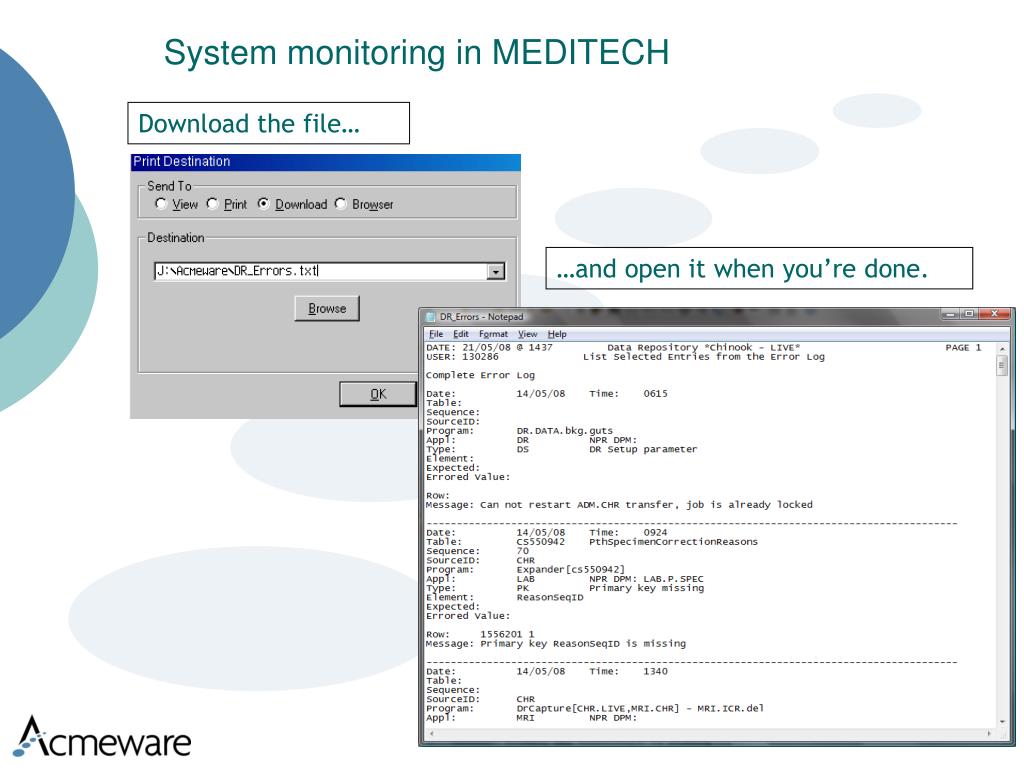Maximize the DR_Errors Notepad window
Image resolution: width=1024 pixels, height=768 pixels.
point(969,314)
